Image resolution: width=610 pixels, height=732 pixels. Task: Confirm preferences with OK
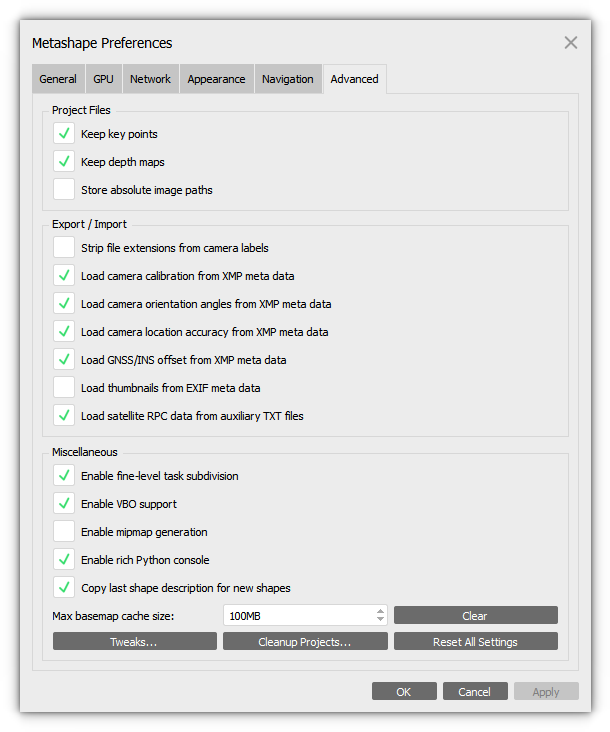404,691
